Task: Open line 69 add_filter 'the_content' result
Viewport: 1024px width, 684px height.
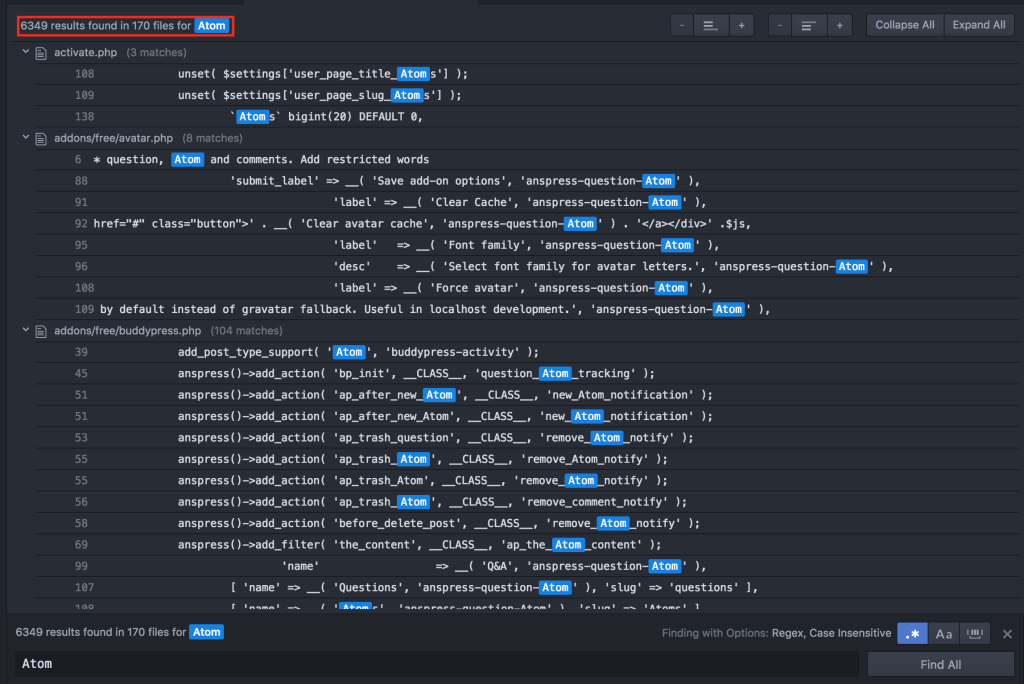Action: click(527, 545)
